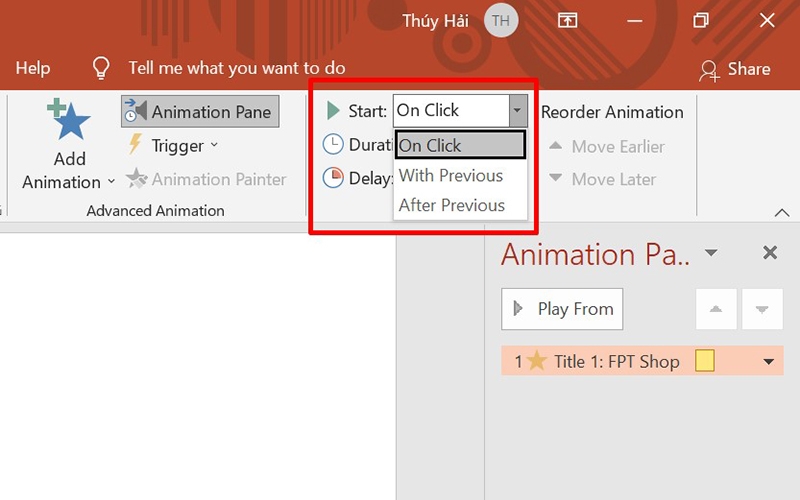This screenshot has height=500, width=800.
Task: Click the pane's move down arrow button
Action: (762, 309)
